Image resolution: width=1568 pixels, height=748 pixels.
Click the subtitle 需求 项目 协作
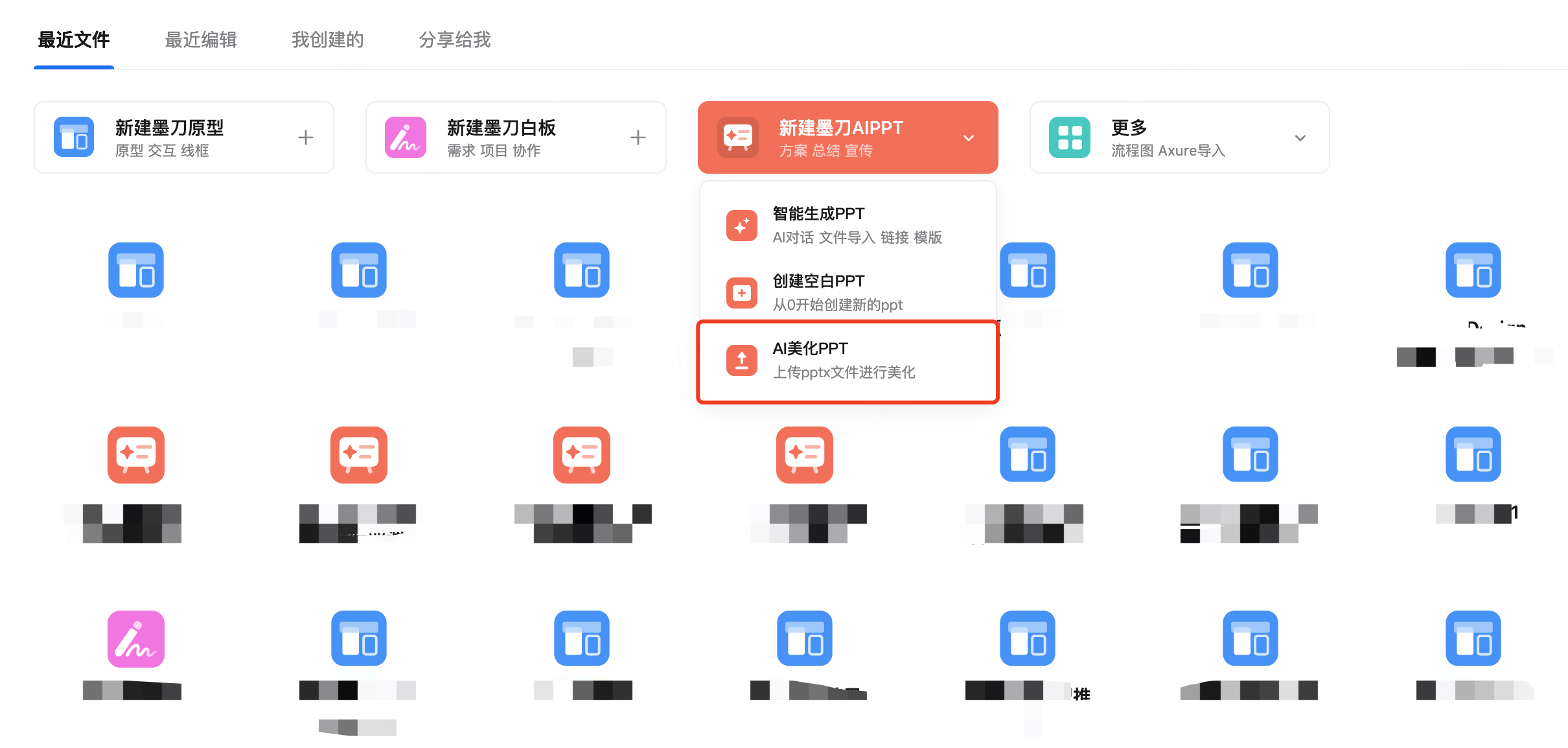tap(494, 150)
